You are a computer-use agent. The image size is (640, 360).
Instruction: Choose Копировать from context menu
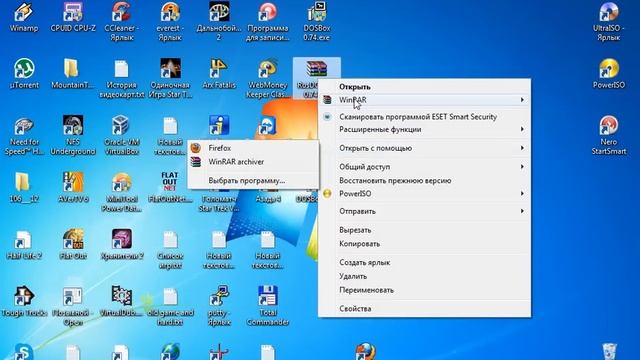(x=424, y=244)
